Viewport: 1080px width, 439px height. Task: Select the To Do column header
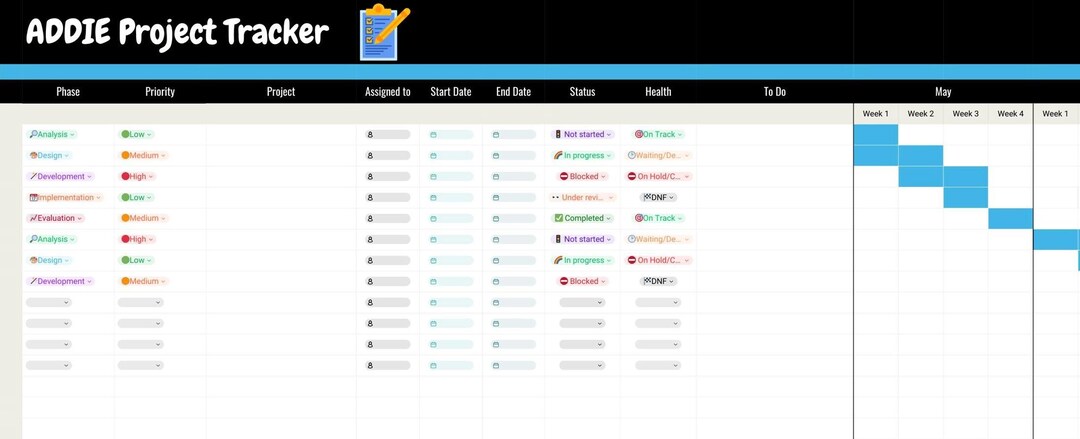point(775,92)
